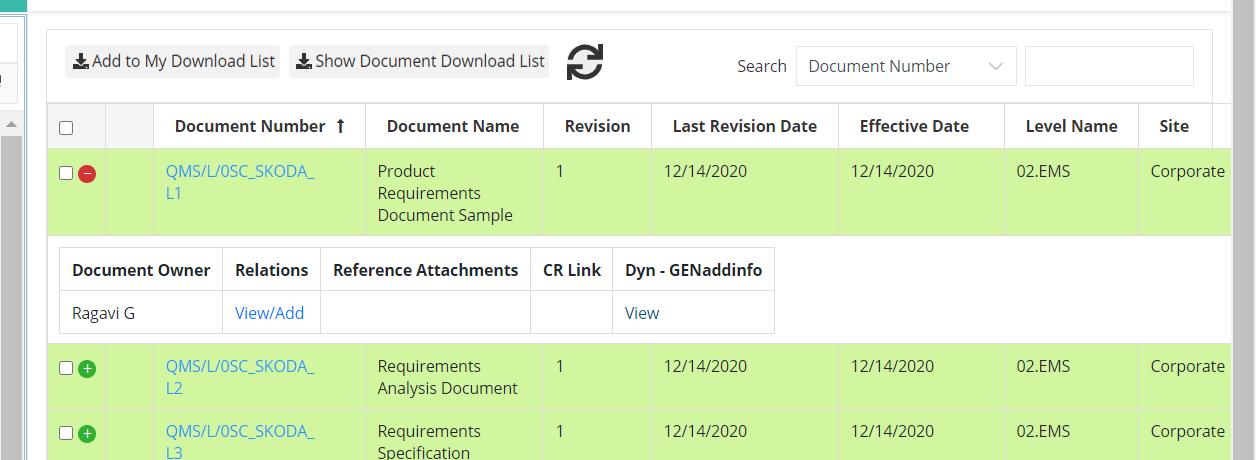Collapse the red minus row icon
Screen dimensions: 1258x460
(x=87, y=174)
